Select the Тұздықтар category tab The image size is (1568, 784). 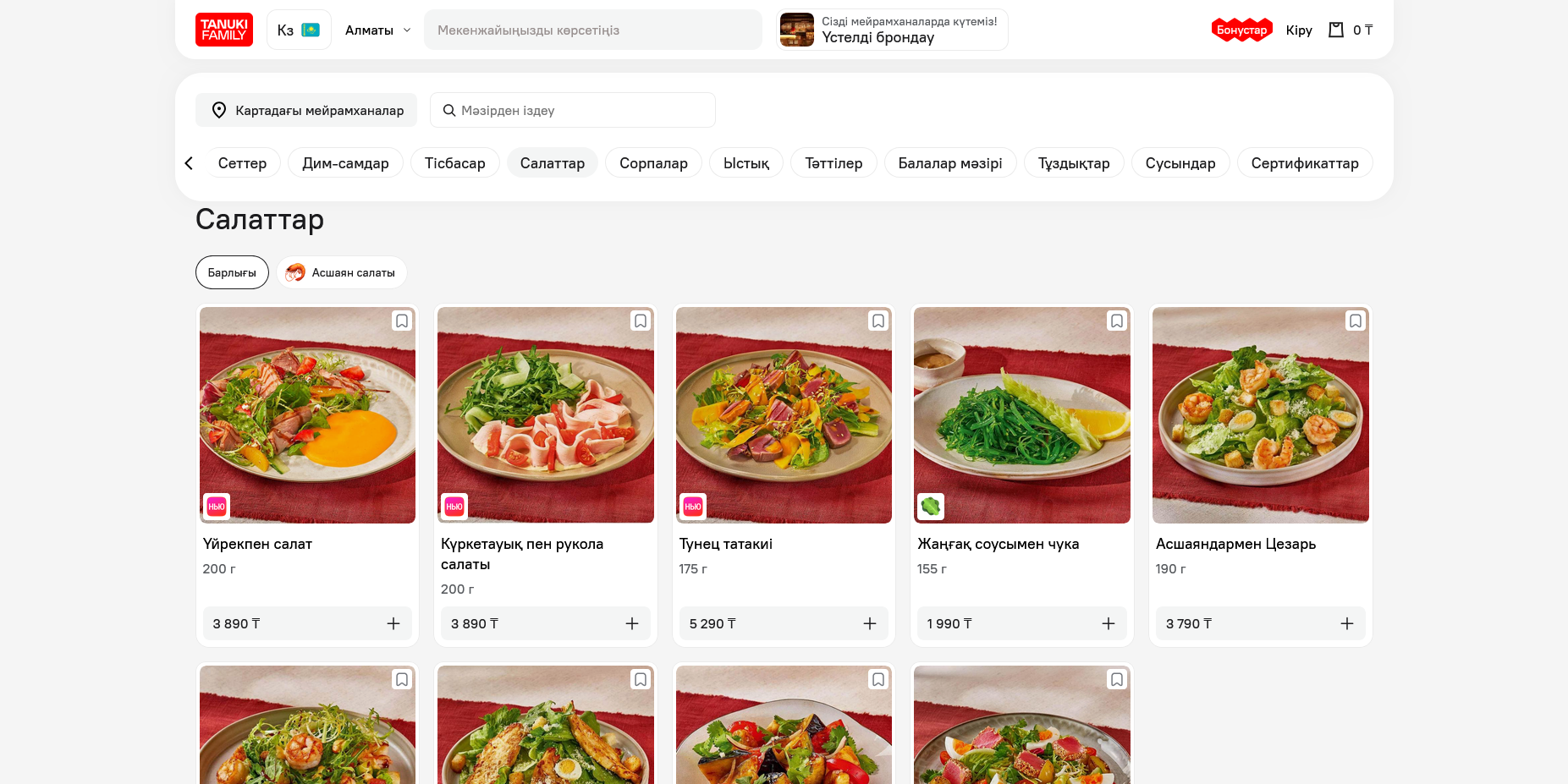tap(1074, 163)
